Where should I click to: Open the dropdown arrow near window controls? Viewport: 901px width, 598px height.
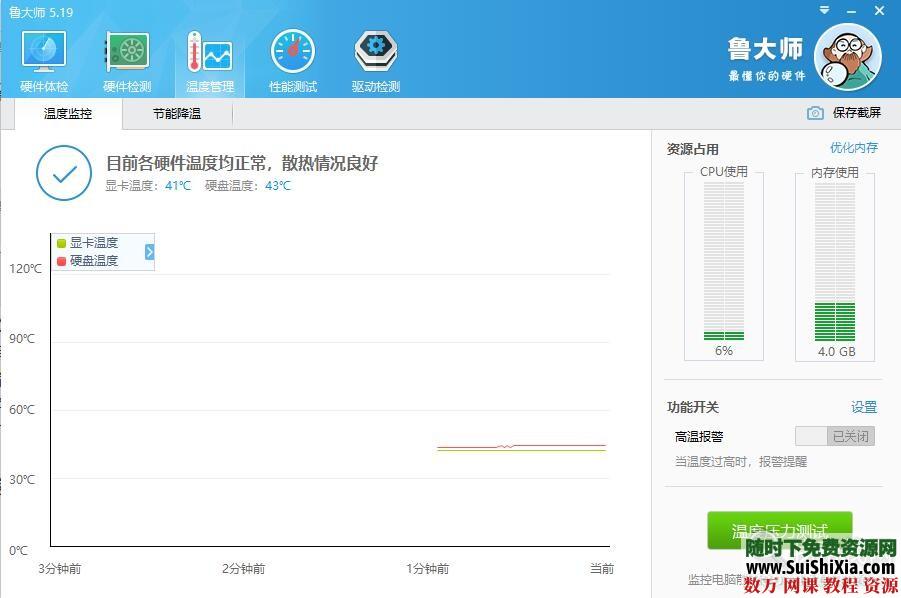click(824, 11)
